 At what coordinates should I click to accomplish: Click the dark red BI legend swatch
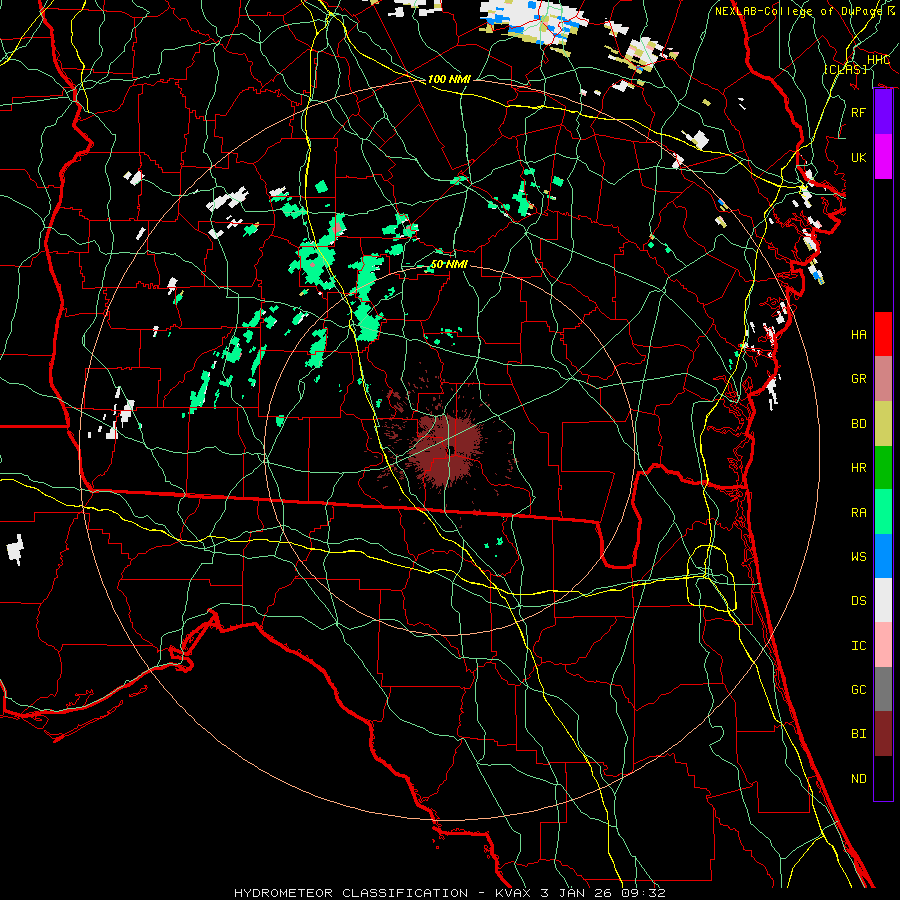883,734
